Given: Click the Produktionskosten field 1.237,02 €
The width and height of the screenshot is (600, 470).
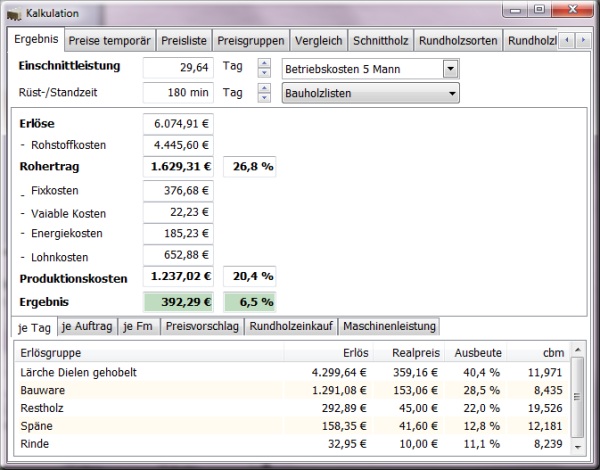Looking at the screenshot, I should pos(178,276).
